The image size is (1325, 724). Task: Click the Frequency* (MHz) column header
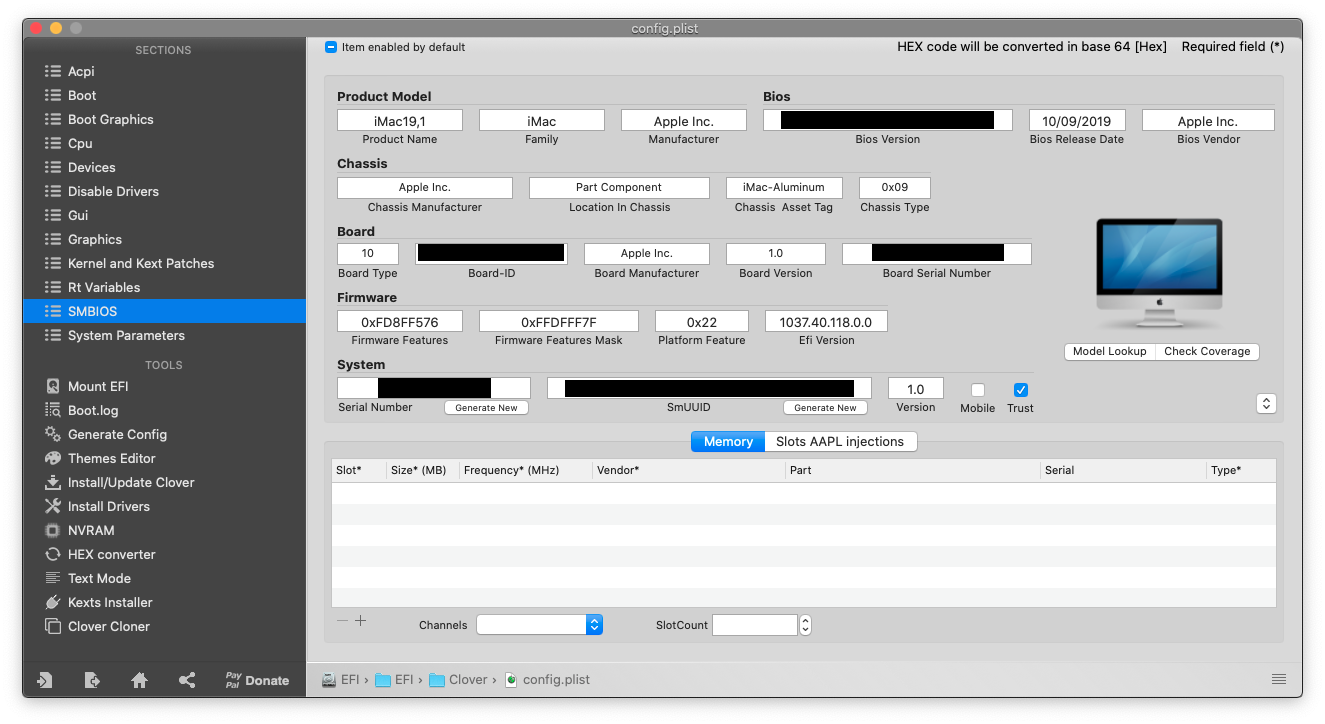pyautogui.click(x=525, y=470)
